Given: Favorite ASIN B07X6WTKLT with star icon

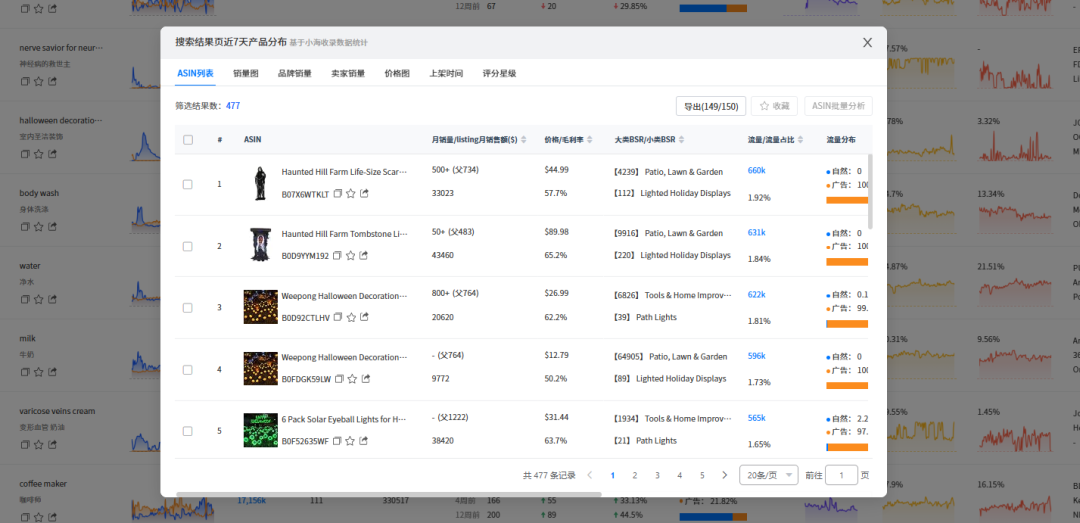Looking at the screenshot, I should coord(351,194).
